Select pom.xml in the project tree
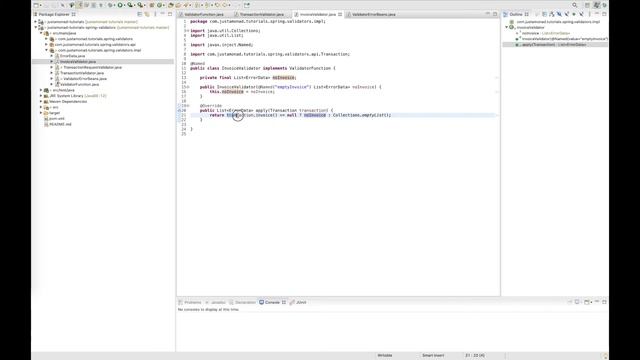 [x=57, y=118]
